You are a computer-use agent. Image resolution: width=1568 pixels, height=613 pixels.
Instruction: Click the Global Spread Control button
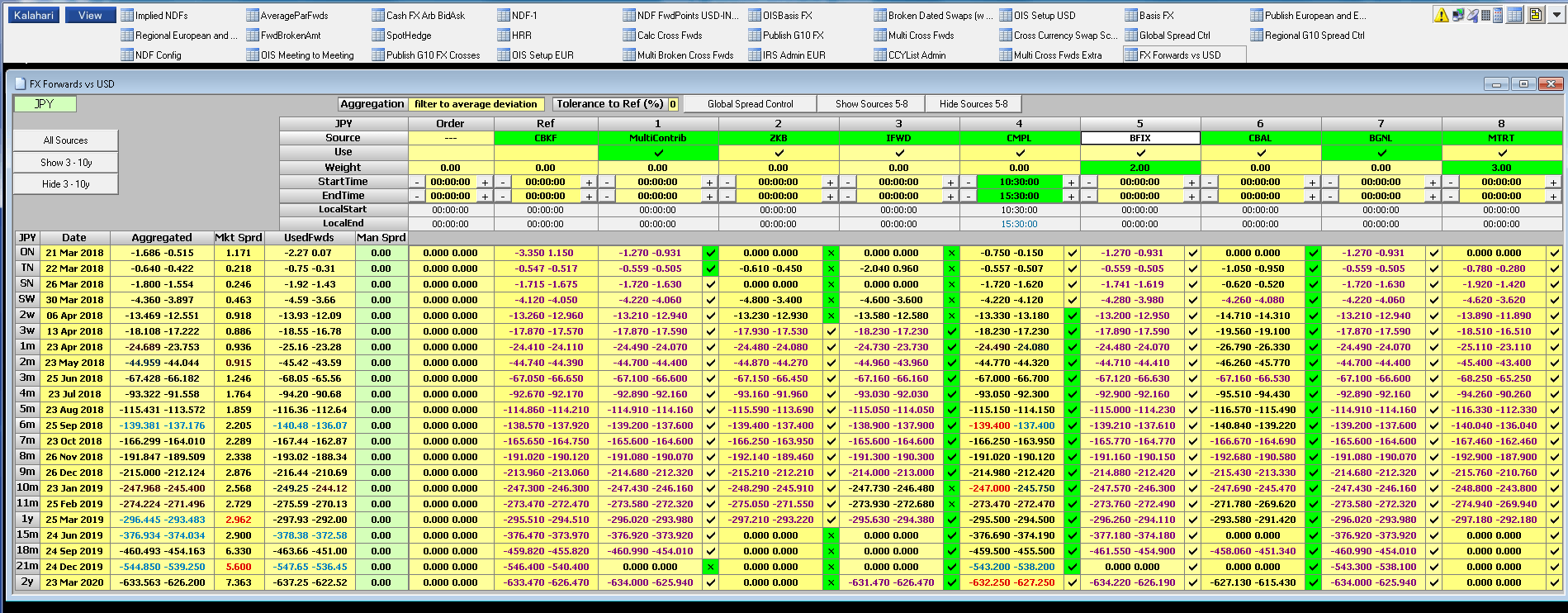coord(750,104)
